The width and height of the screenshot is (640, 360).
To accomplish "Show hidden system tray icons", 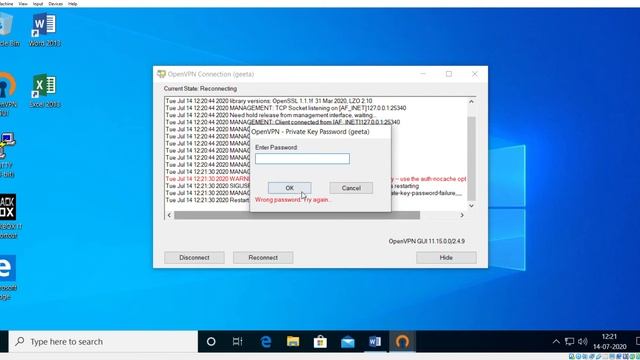I will (556, 342).
